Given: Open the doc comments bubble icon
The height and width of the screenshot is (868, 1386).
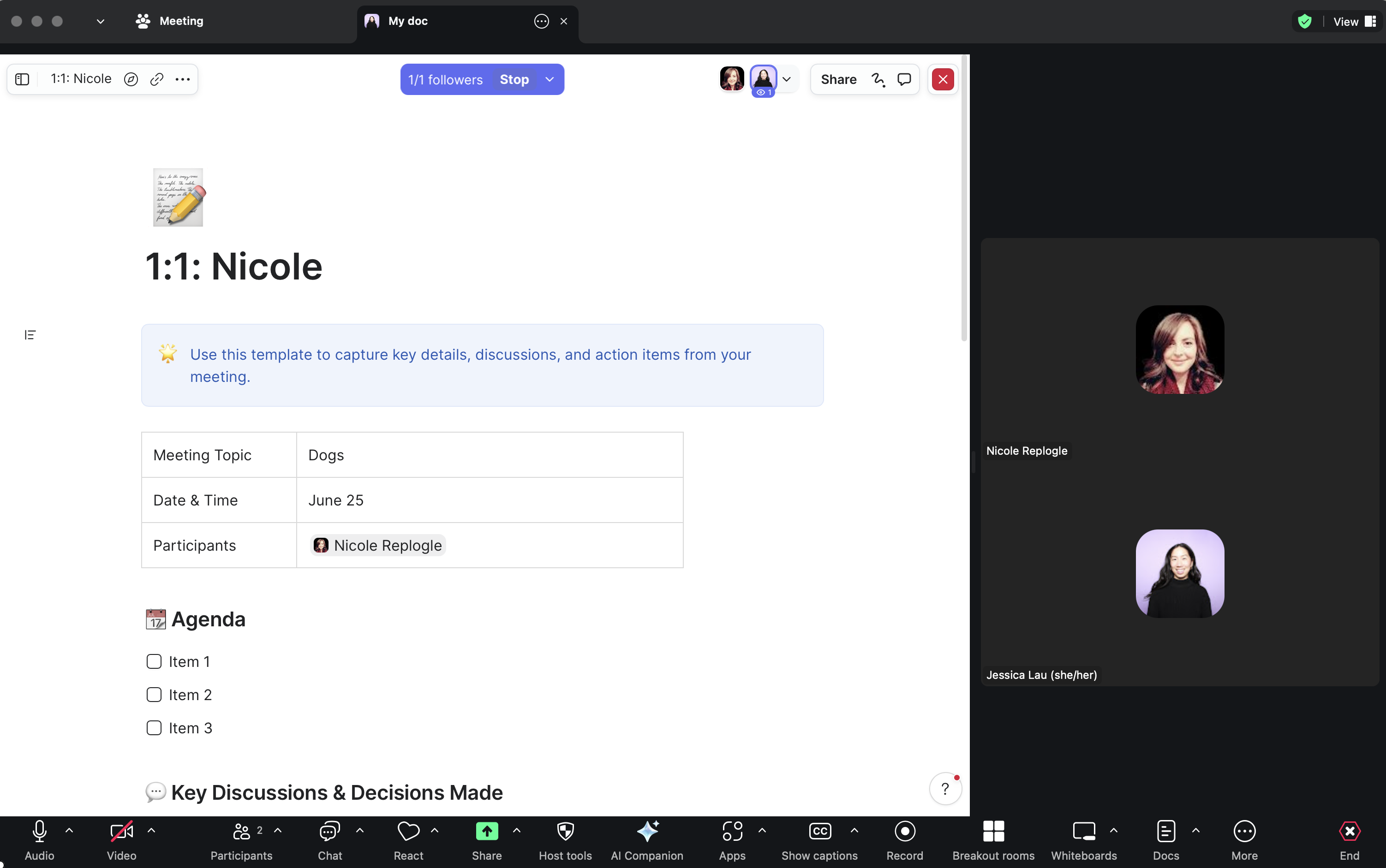Looking at the screenshot, I should click(x=904, y=79).
